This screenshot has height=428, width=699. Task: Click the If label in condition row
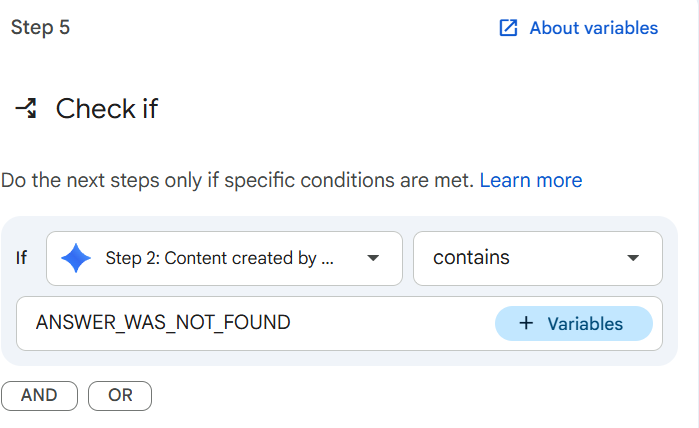coord(22,258)
